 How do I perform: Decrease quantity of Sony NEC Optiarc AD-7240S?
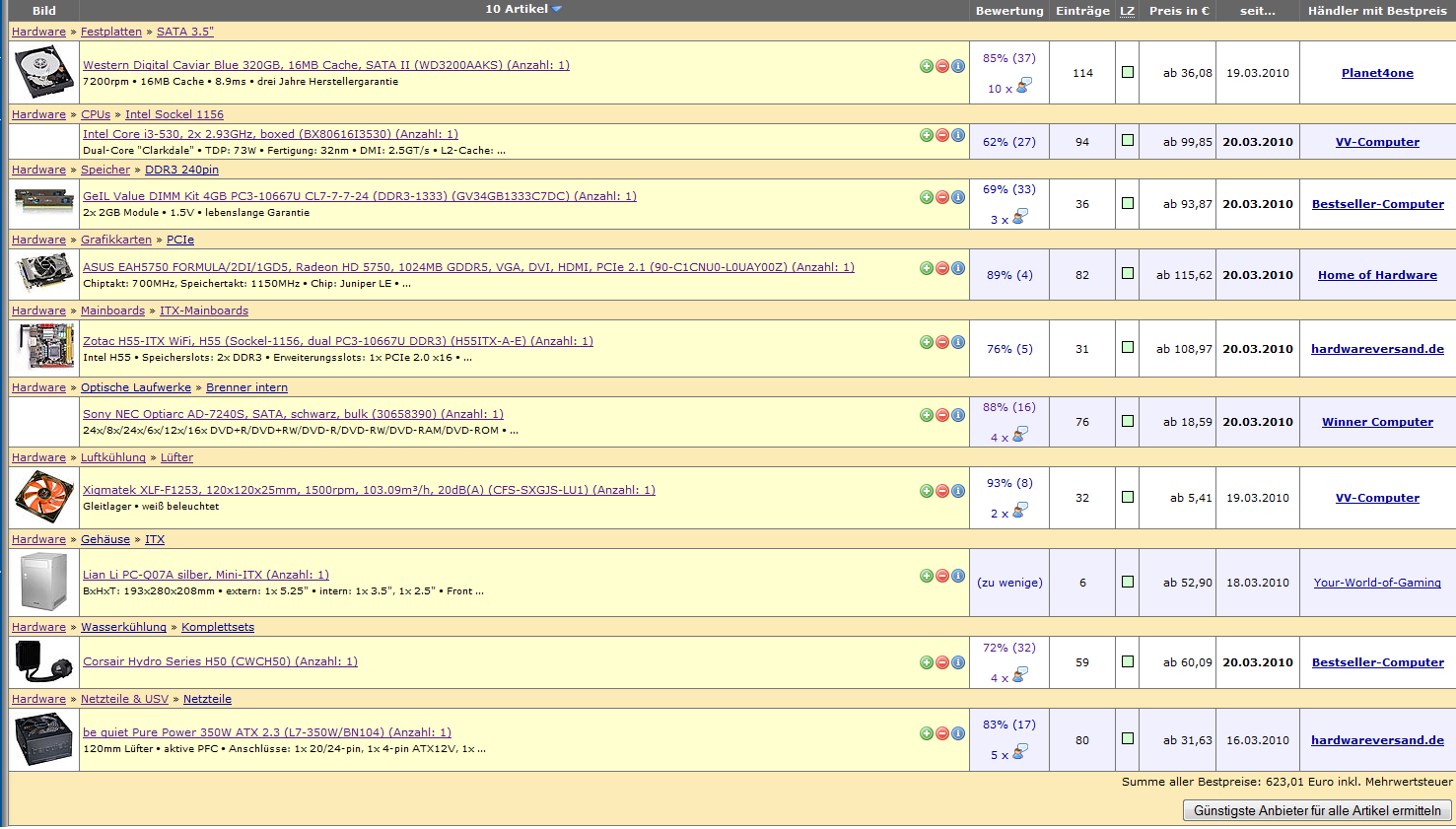(942, 415)
